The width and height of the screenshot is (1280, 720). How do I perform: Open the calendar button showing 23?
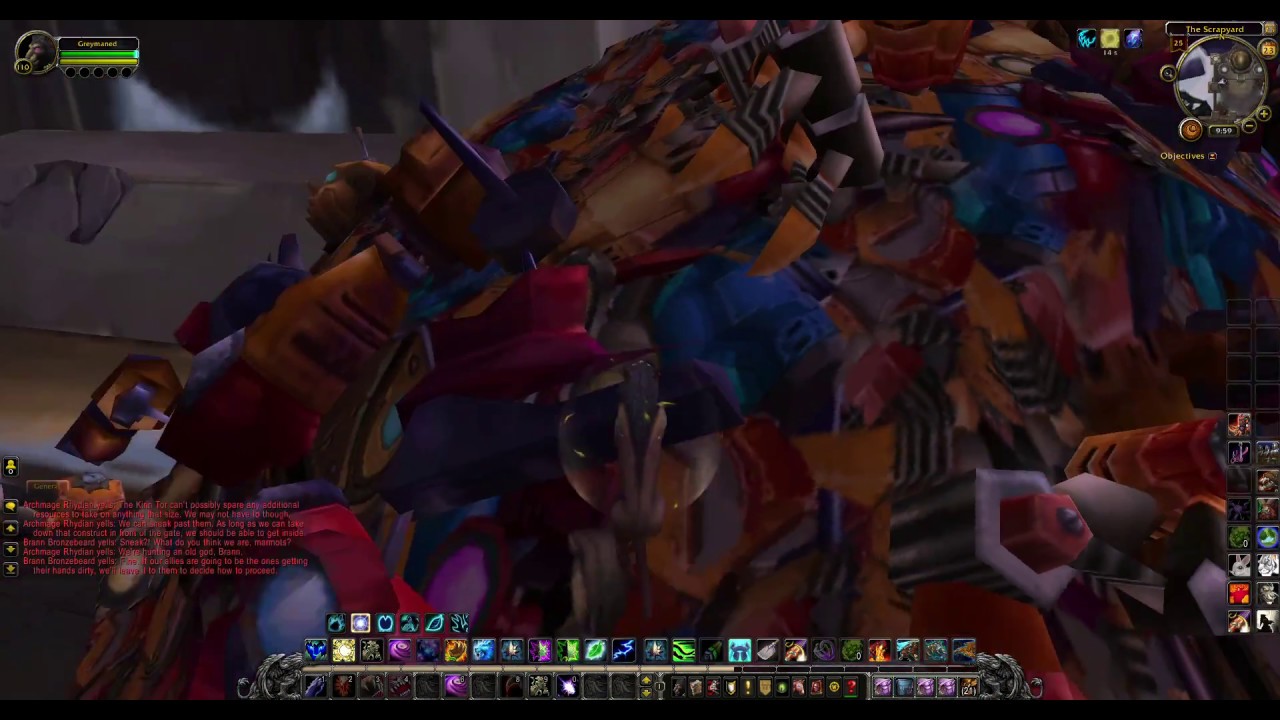click(x=1269, y=50)
